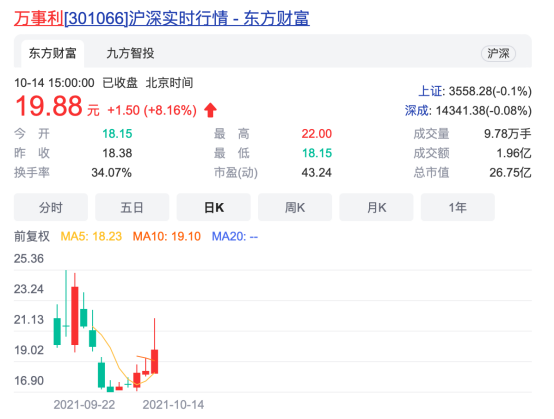Screen dimensions: 554x419
Task: Select the 分时 chart view
Action: coord(51,207)
